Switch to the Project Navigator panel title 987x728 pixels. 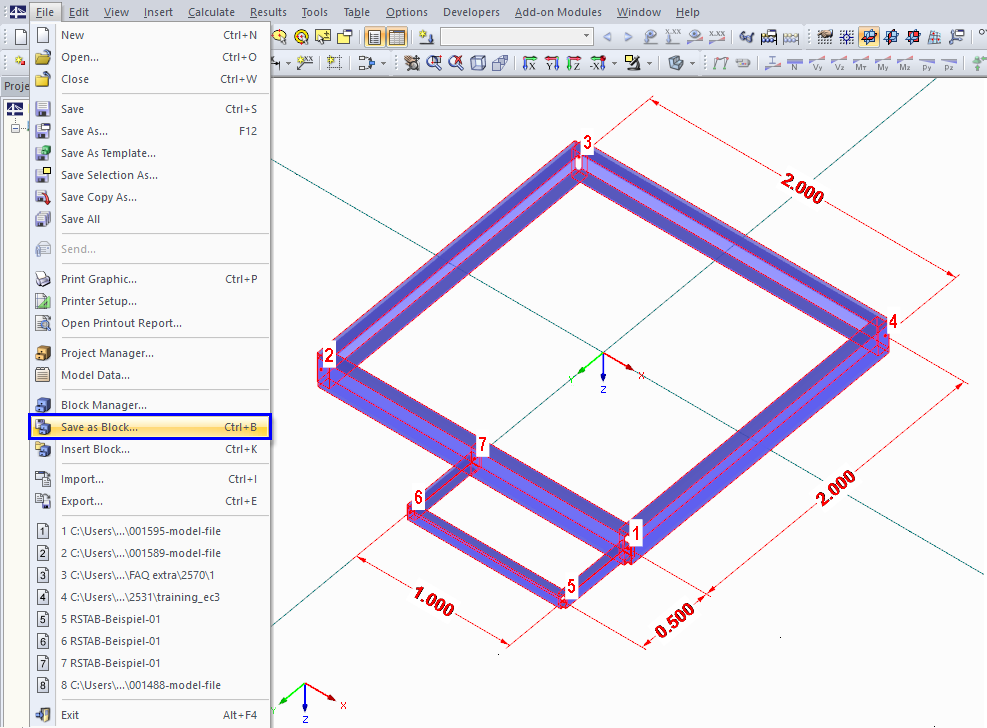click(x=16, y=86)
